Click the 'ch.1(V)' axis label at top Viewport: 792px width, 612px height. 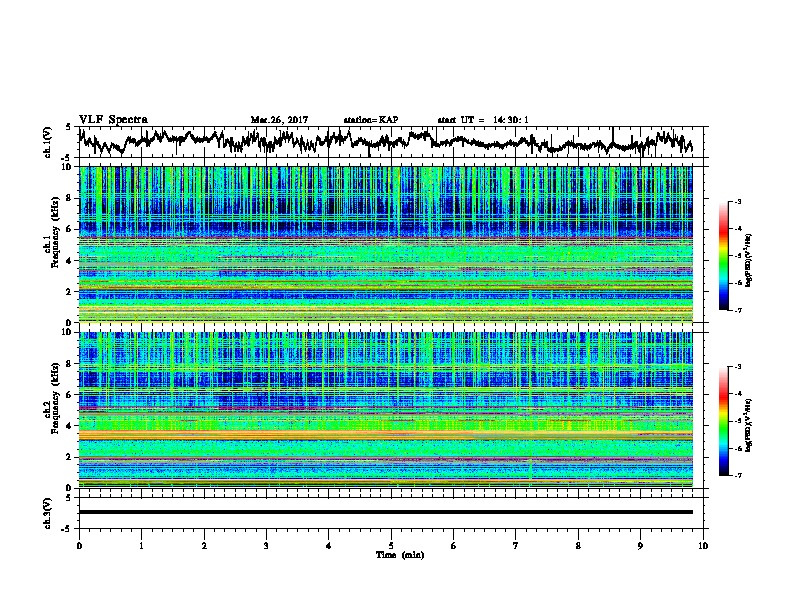[x=48, y=142]
